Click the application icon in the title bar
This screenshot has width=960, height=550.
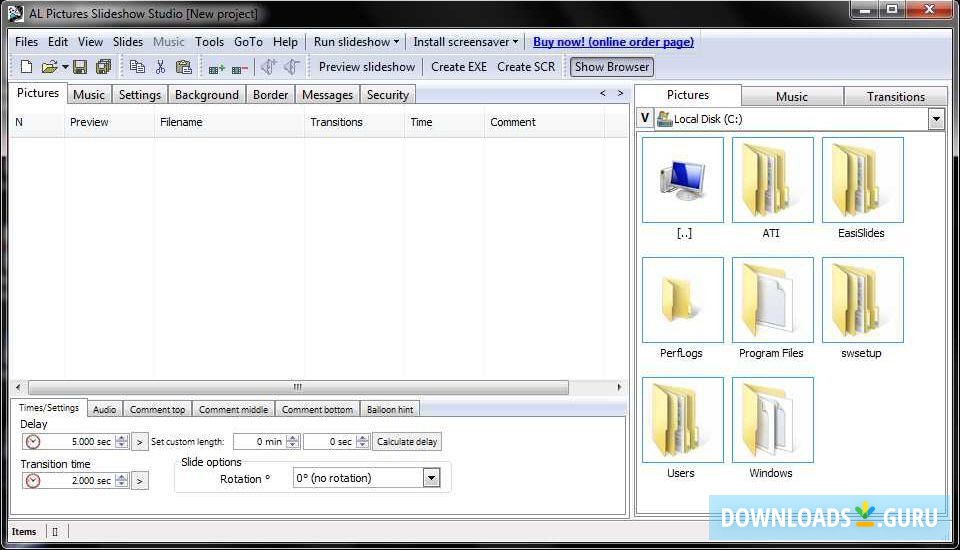point(15,13)
